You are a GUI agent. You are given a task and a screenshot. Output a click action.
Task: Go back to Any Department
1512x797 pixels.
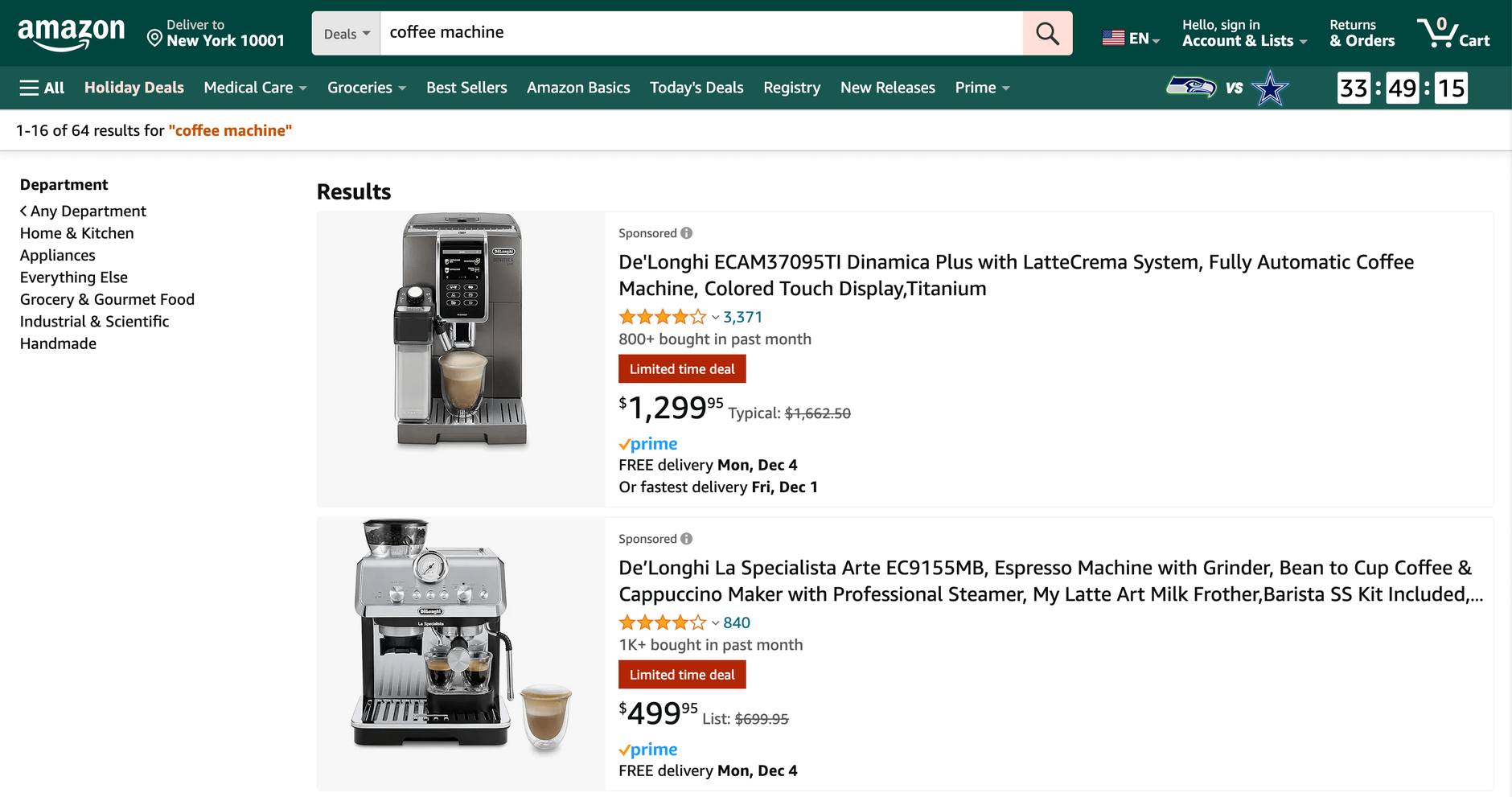pos(83,212)
